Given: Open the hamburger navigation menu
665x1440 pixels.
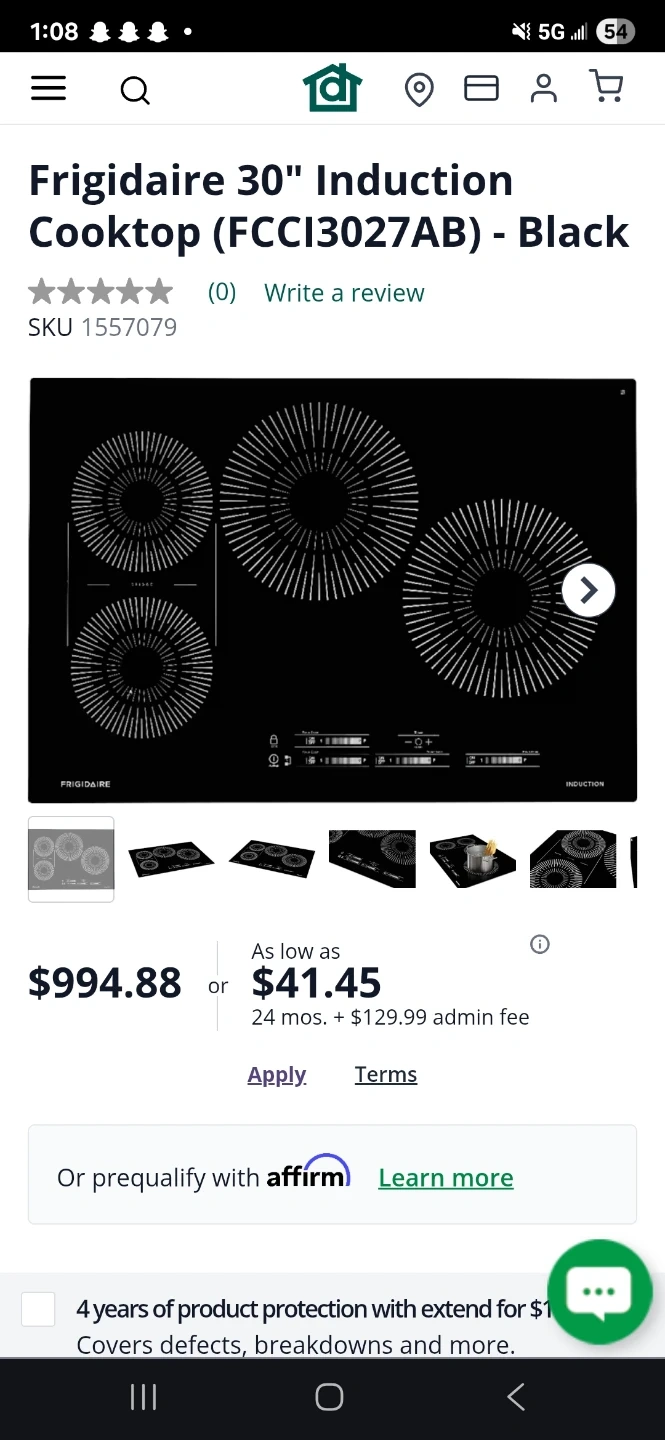Looking at the screenshot, I should (48, 89).
